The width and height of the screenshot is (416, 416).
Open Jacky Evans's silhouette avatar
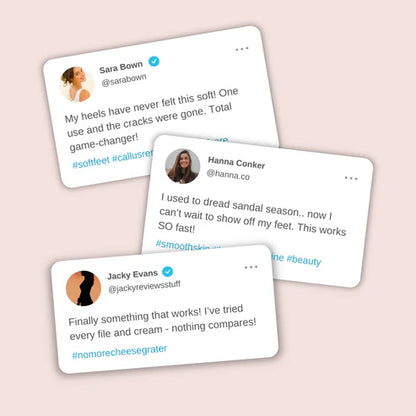tap(83, 288)
